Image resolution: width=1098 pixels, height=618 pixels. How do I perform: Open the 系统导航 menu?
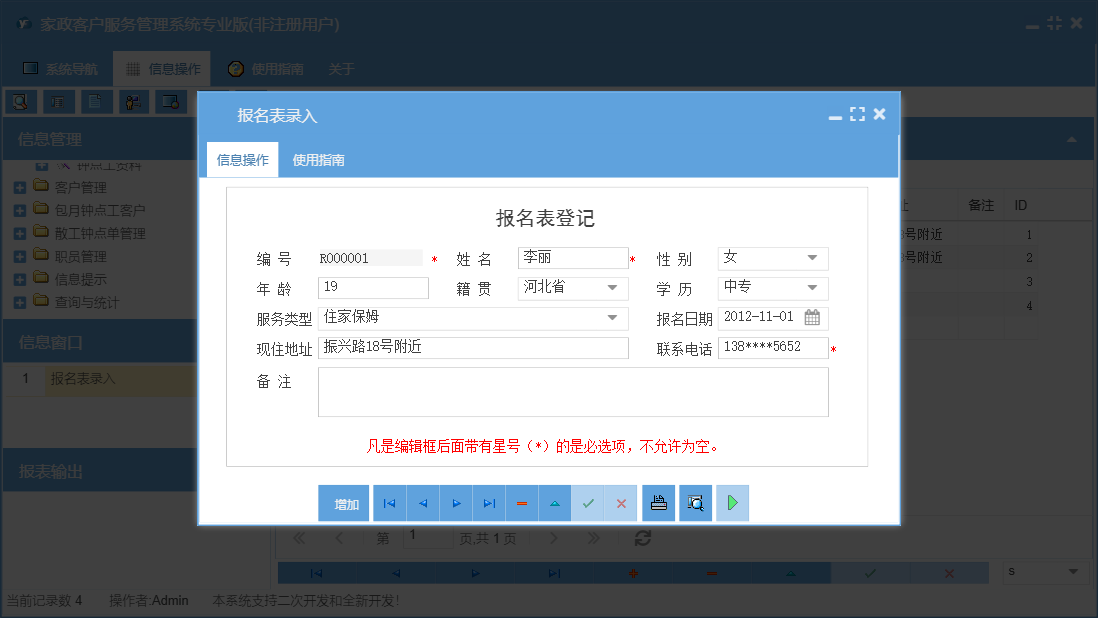click(62, 68)
